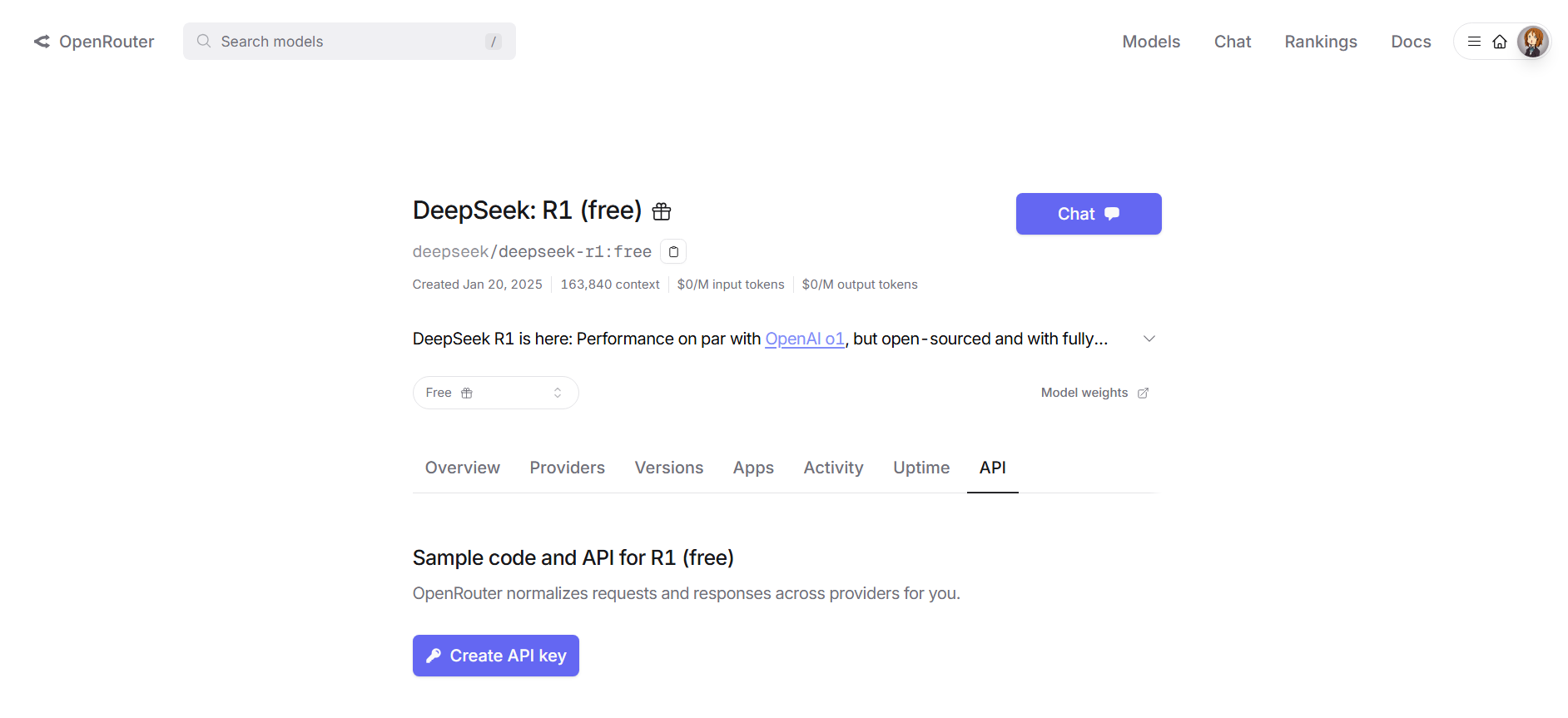
Task: Open the hamburger menu icon
Action: 1474,42
